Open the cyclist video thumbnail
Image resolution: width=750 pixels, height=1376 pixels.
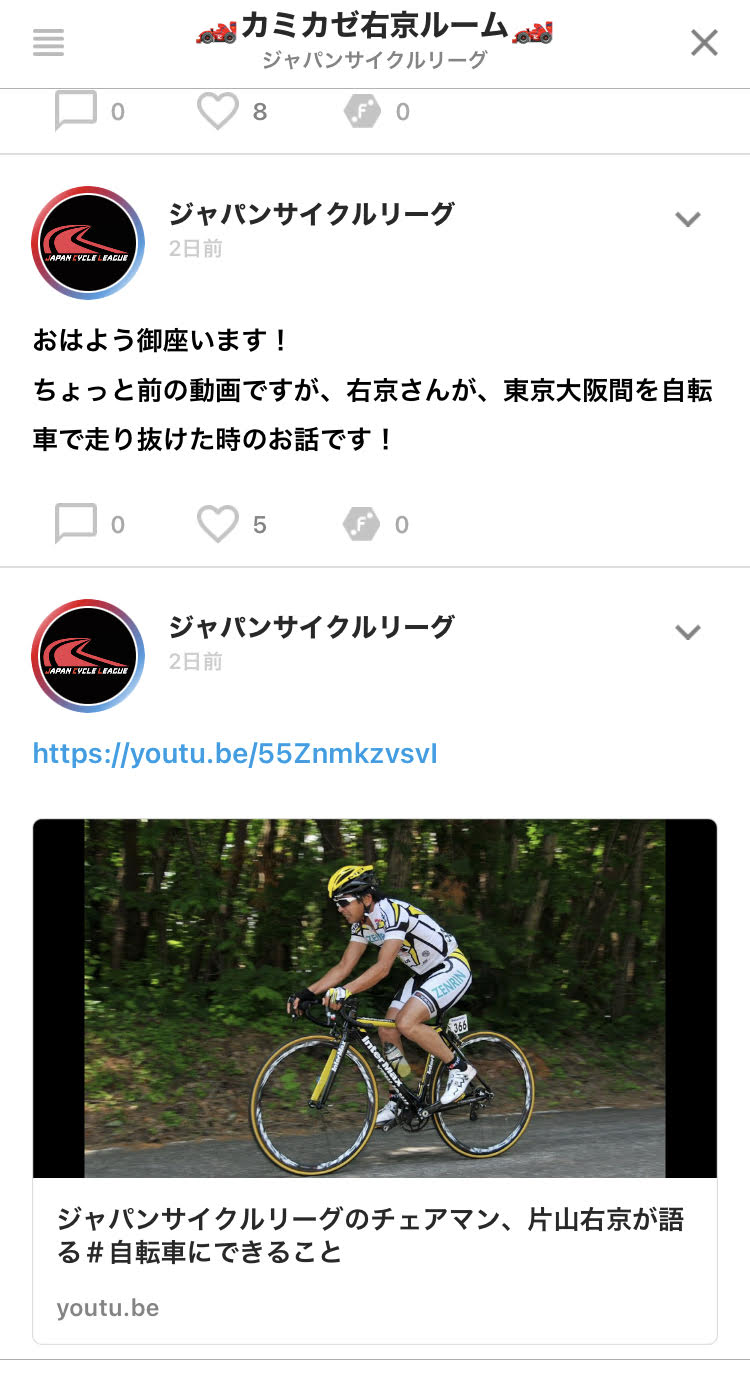pyautogui.click(x=375, y=998)
